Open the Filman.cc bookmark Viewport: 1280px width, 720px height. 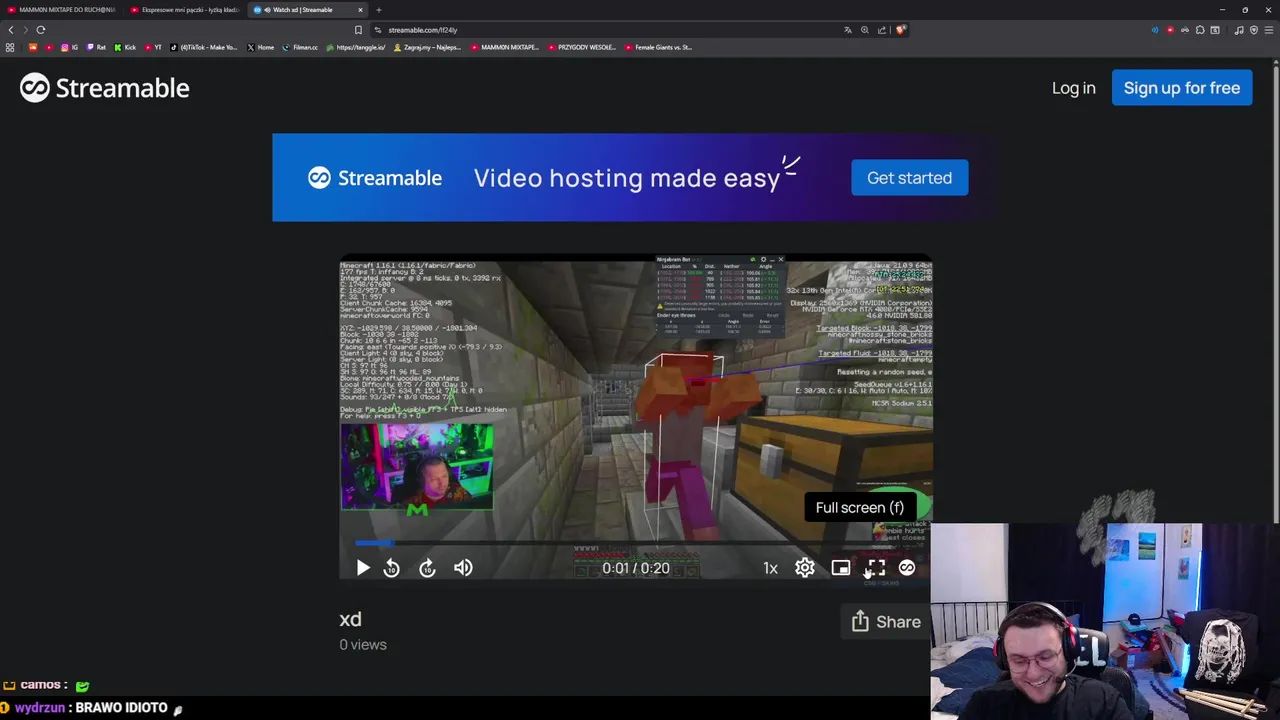[x=300, y=47]
